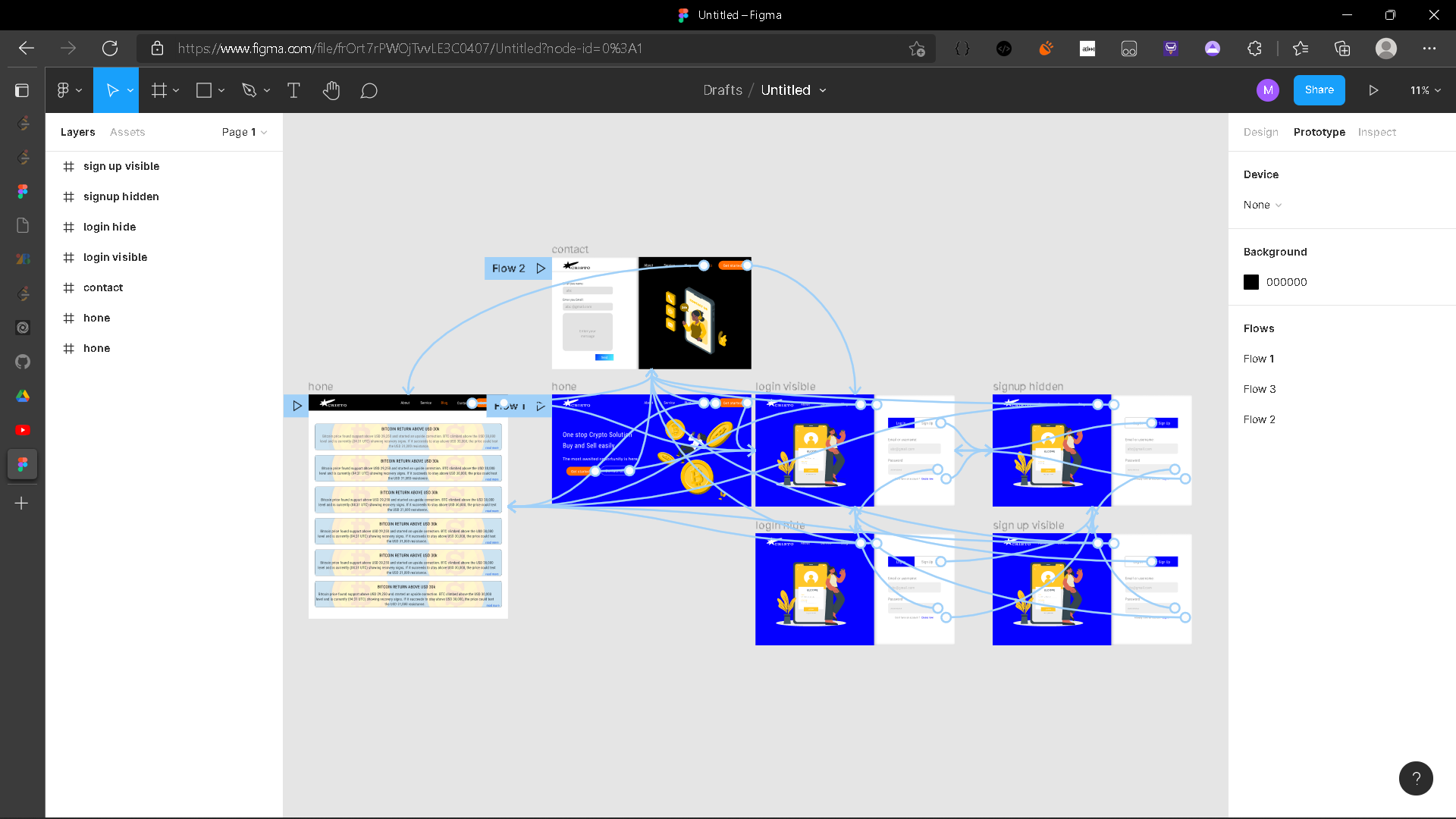Select the Hand tool
Image resolution: width=1456 pixels, height=819 pixels.
tap(331, 90)
